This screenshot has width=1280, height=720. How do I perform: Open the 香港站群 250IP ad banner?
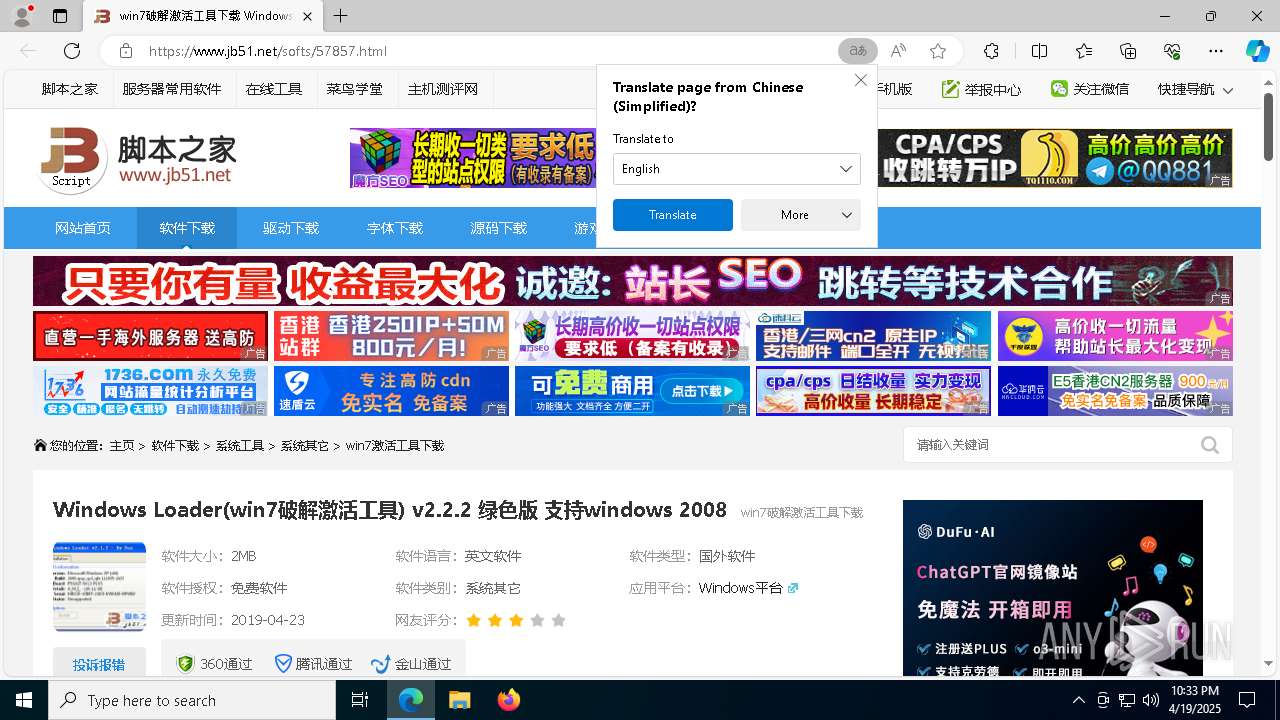pyautogui.click(x=391, y=336)
